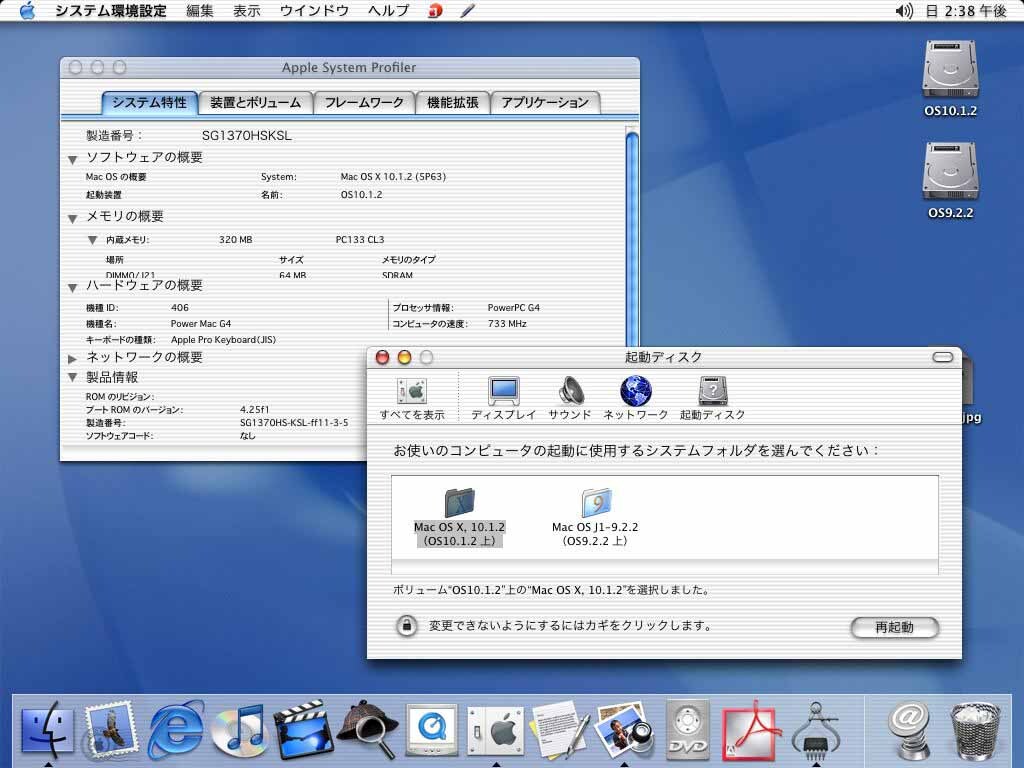Click the Apple System Profiler vertical scrollbar
The image size is (1024, 768).
click(x=632, y=238)
